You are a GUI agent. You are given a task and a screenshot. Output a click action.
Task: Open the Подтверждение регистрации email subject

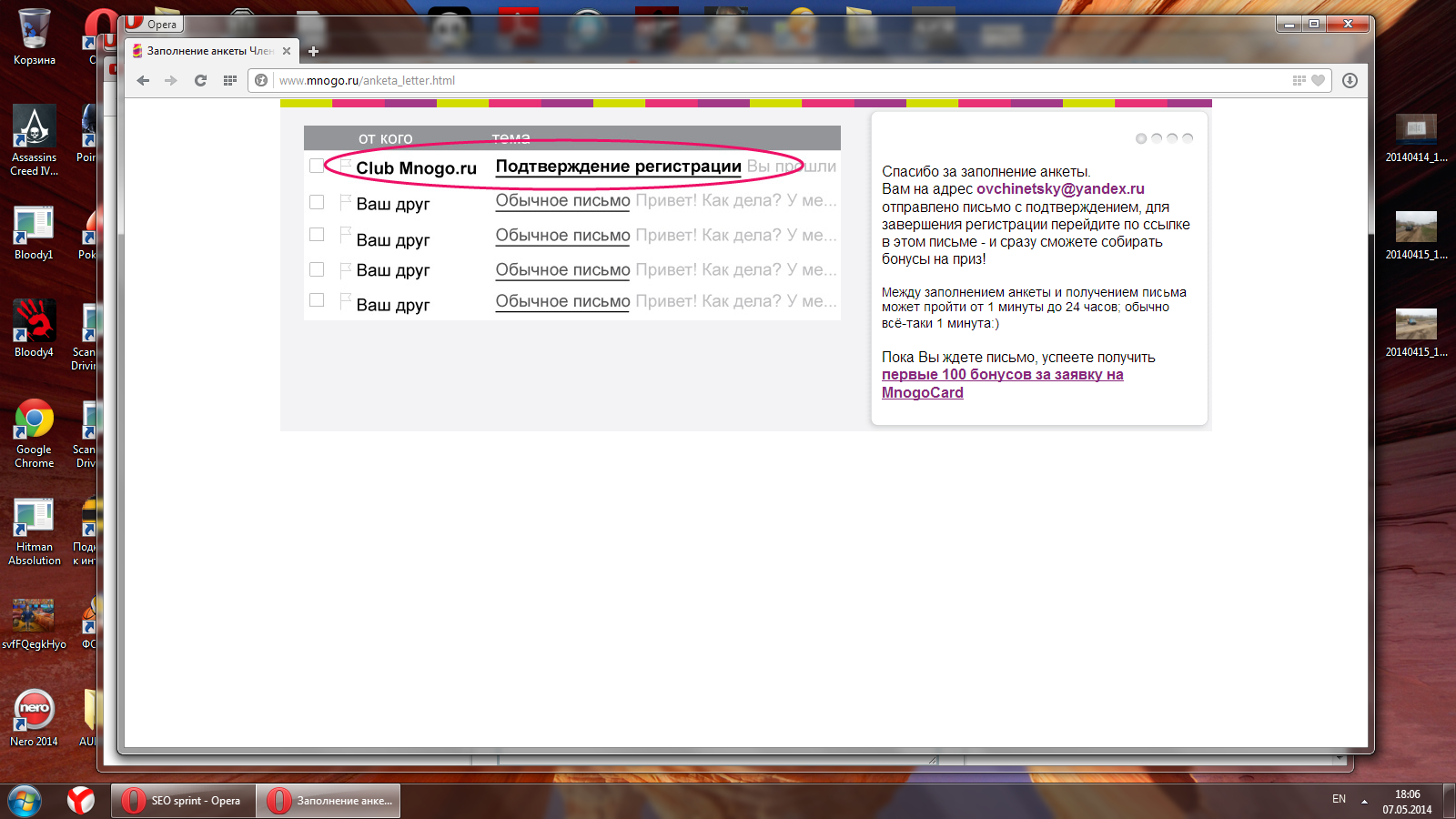[618, 167]
